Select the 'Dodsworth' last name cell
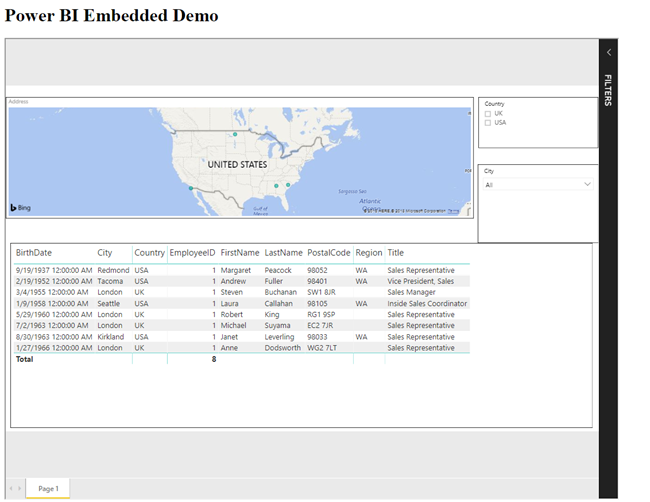 pos(282,348)
